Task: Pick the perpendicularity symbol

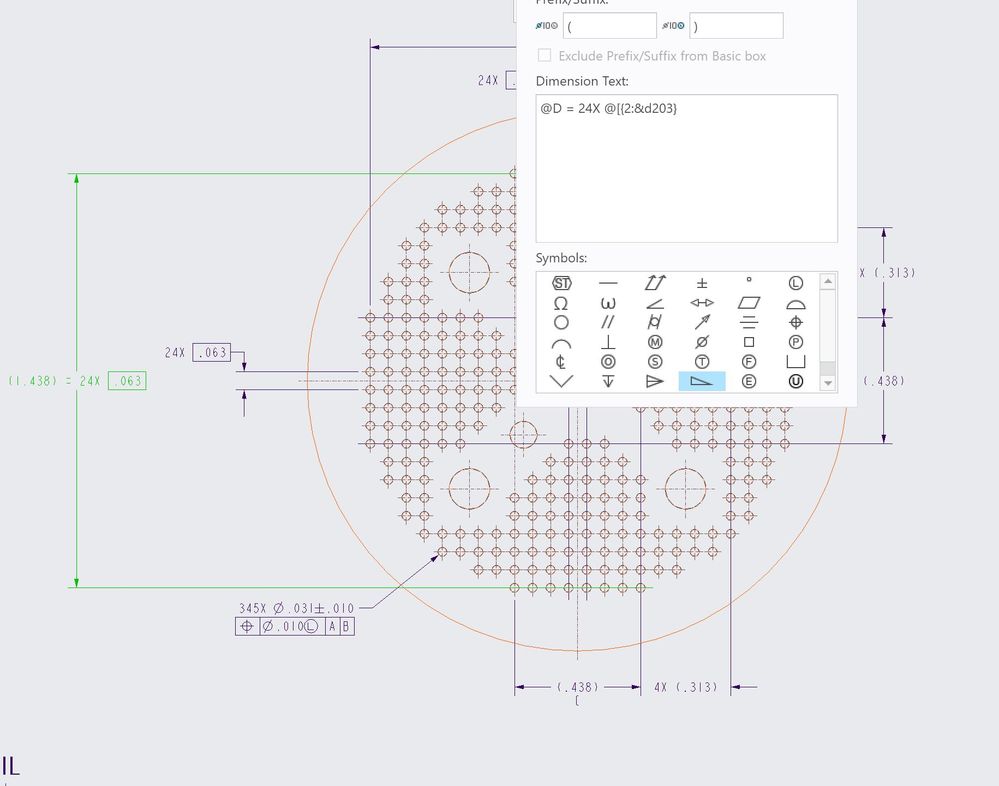Action: coord(608,342)
